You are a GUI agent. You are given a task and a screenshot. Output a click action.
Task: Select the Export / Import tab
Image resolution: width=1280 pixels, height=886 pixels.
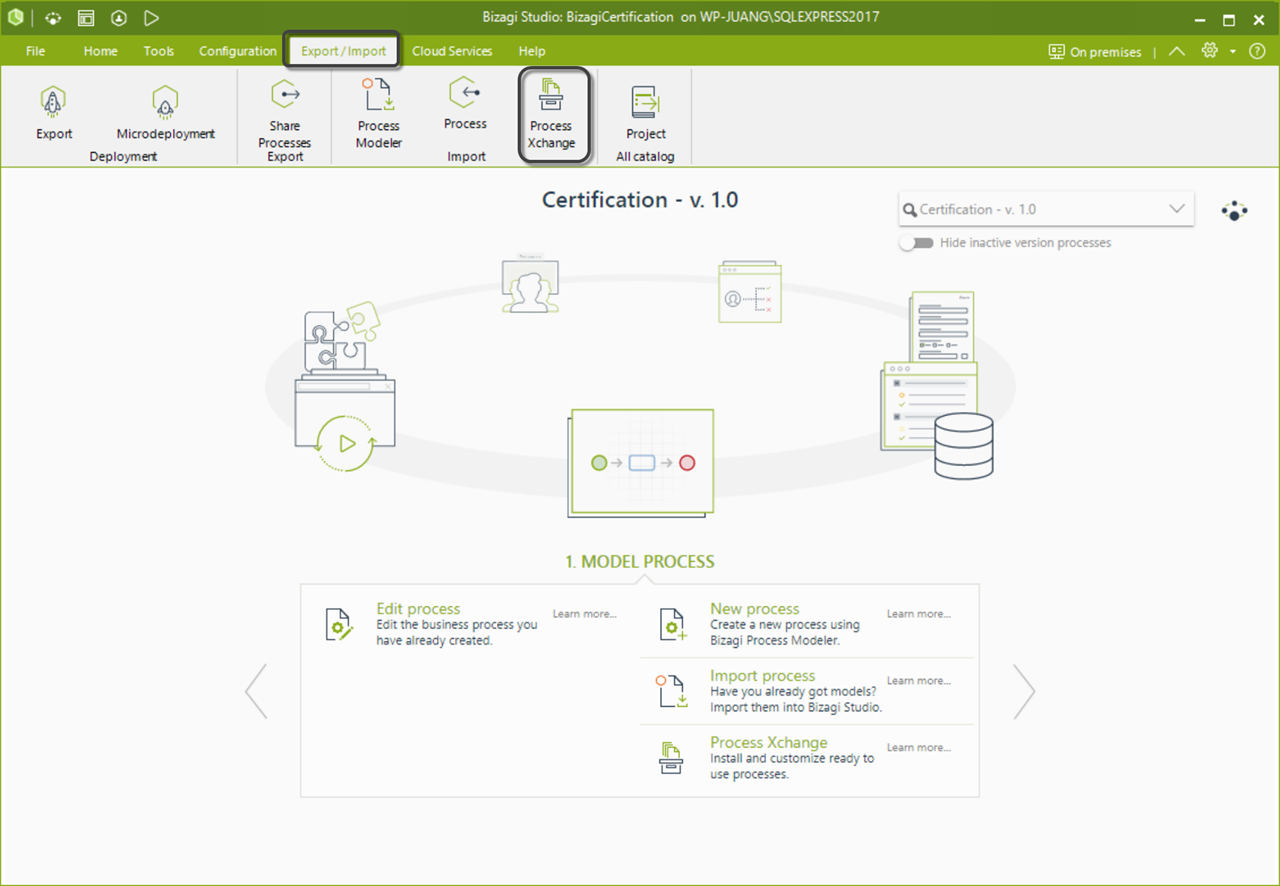click(344, 51)
